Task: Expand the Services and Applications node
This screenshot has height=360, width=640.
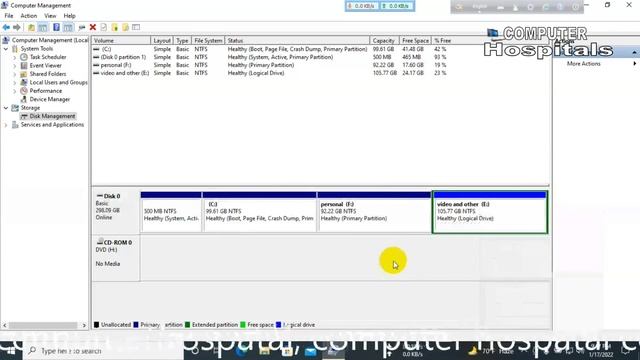Action: tap(6, 124)
